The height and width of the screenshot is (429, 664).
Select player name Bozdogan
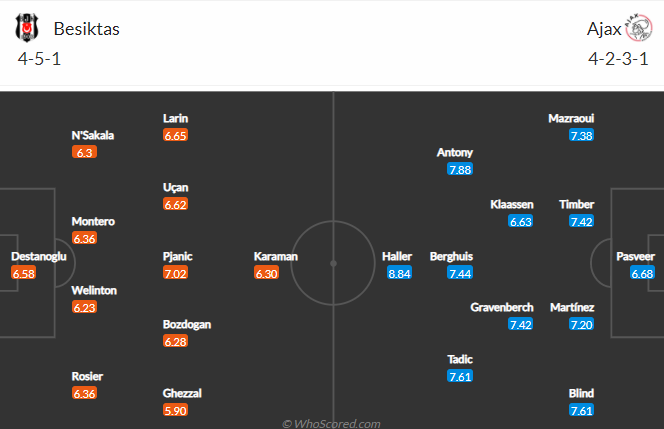point(187,324)
